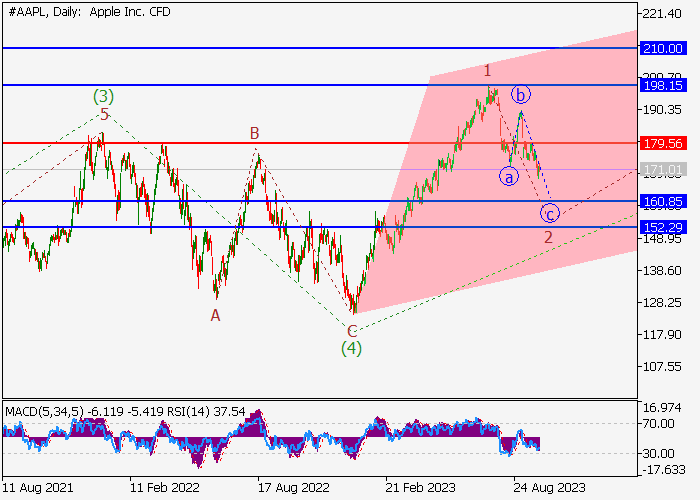Image resolution: width=700 pixels, height=500 pixels.
Task: Click the 190.35 price axis value
Action: click(662, 110)
